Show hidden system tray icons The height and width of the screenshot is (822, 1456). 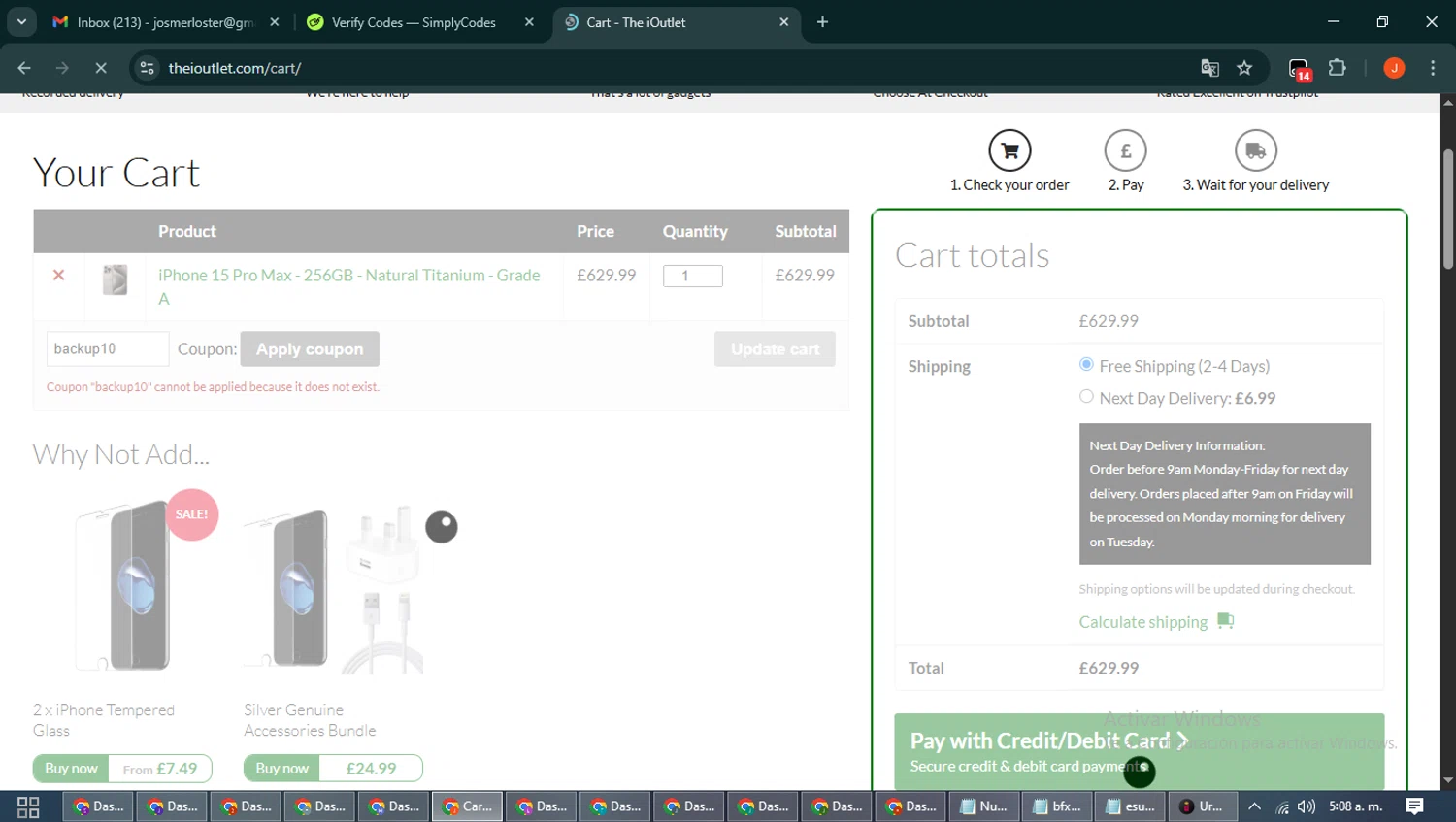click(1254, 806)
